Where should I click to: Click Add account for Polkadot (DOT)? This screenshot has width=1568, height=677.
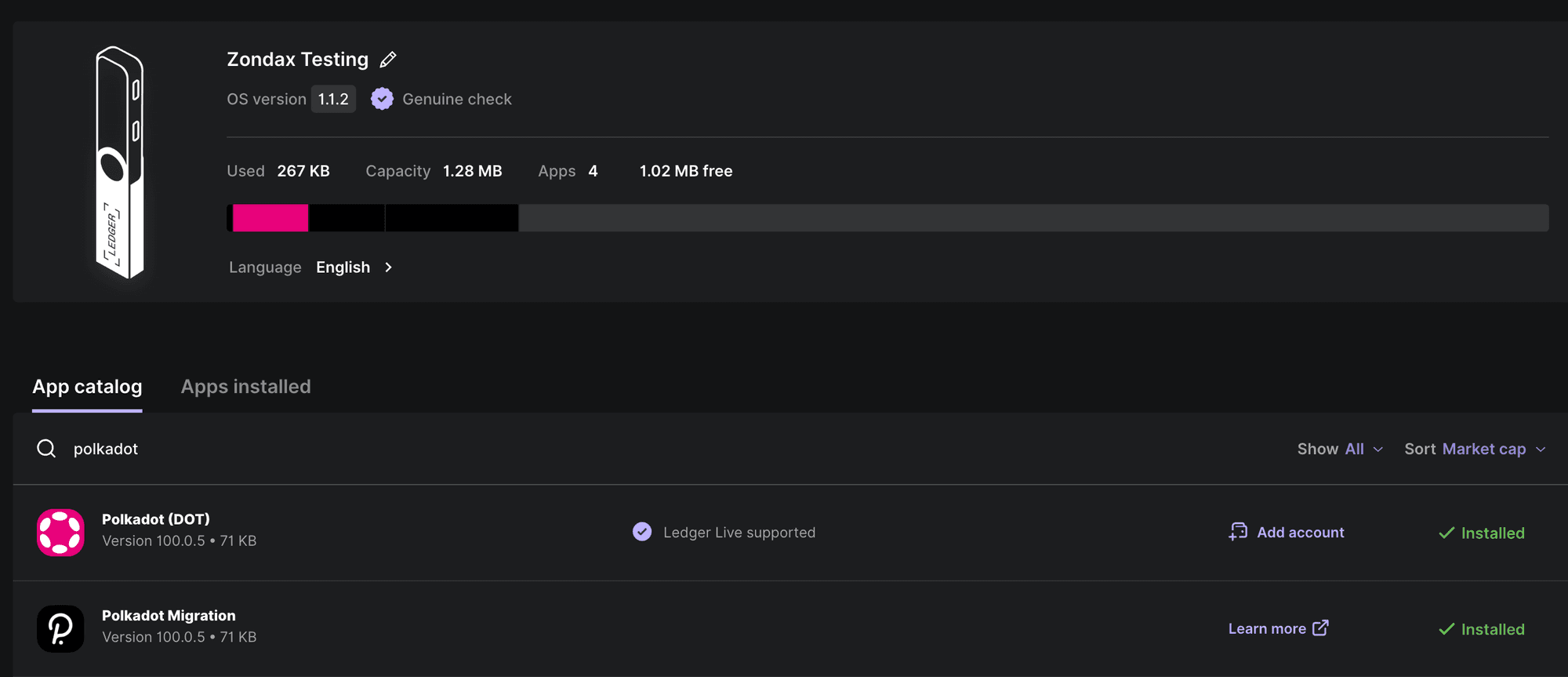[x=1287, y=532]
